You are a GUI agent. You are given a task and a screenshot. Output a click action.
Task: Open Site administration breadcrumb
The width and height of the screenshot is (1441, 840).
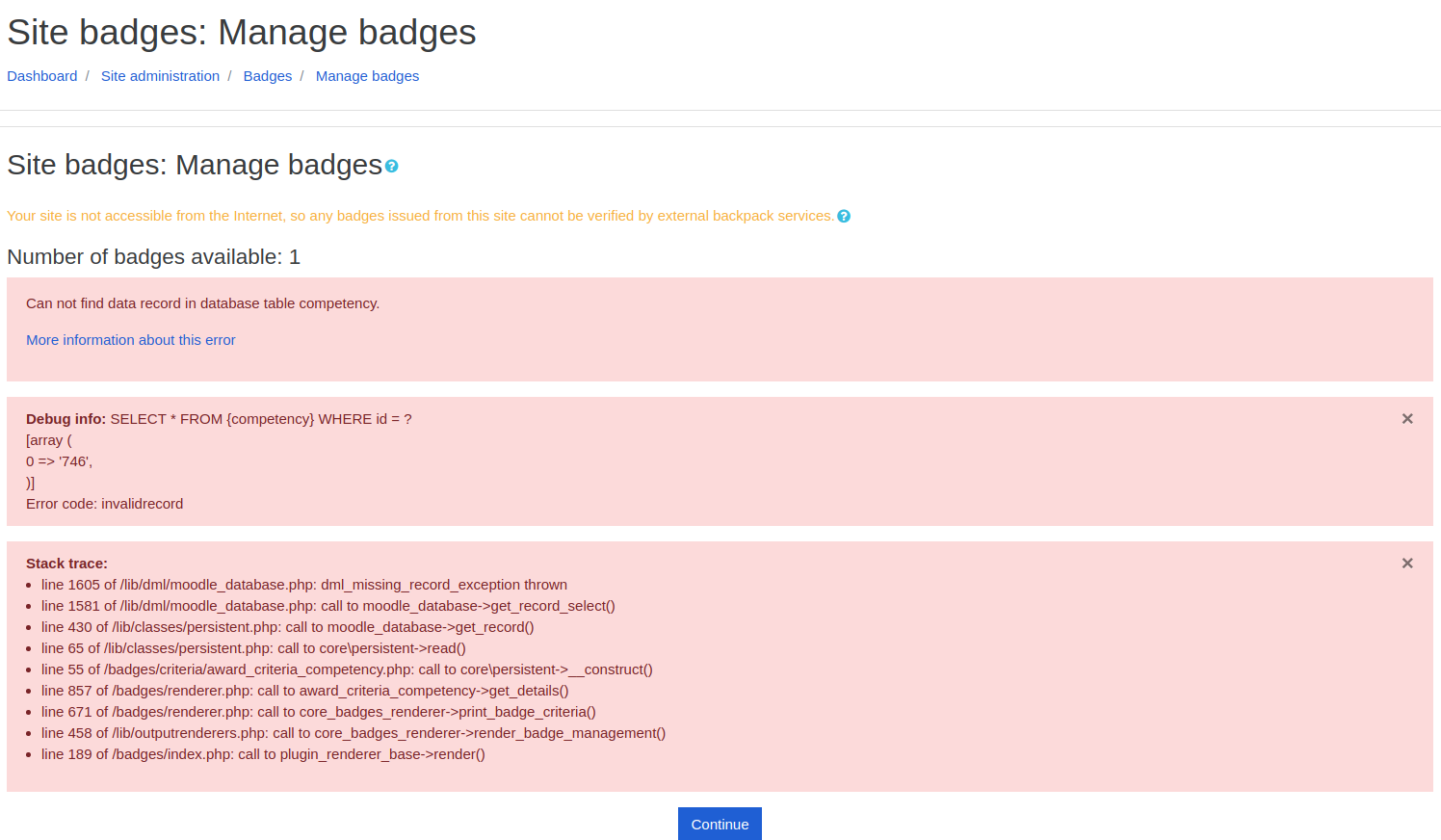(160, 76)
